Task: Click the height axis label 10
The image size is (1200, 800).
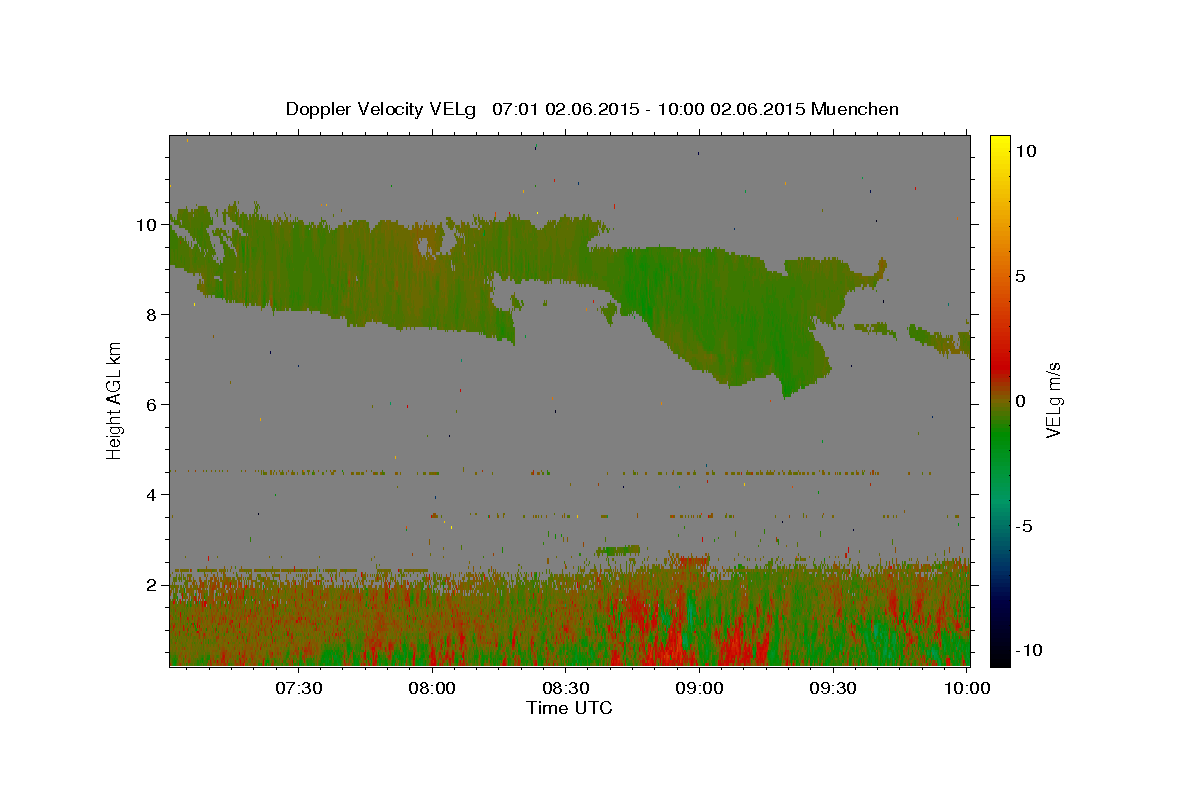Action: (147, 225)
